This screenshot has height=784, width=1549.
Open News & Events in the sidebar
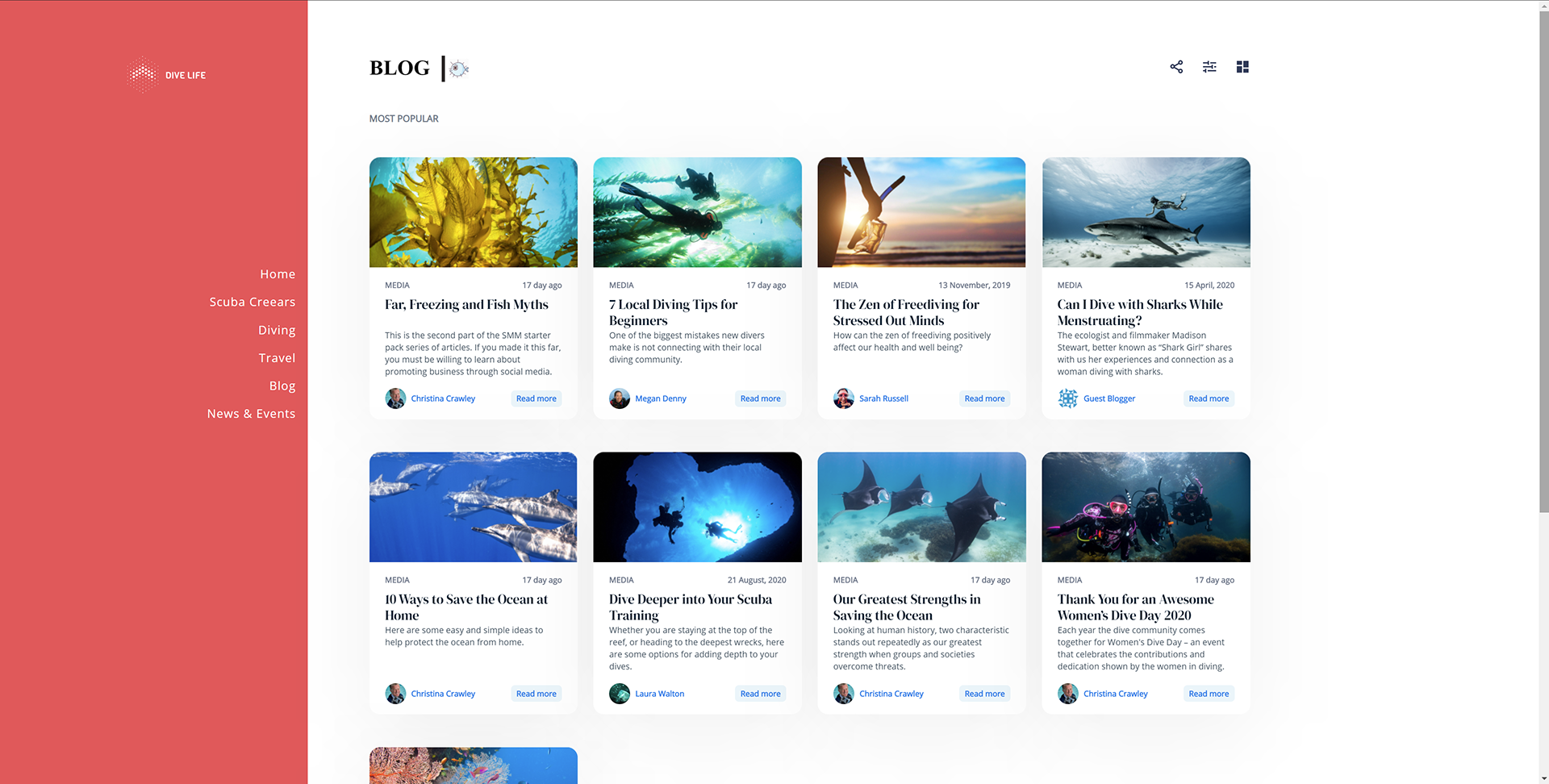pyautogui.click(x=251, y=414)
